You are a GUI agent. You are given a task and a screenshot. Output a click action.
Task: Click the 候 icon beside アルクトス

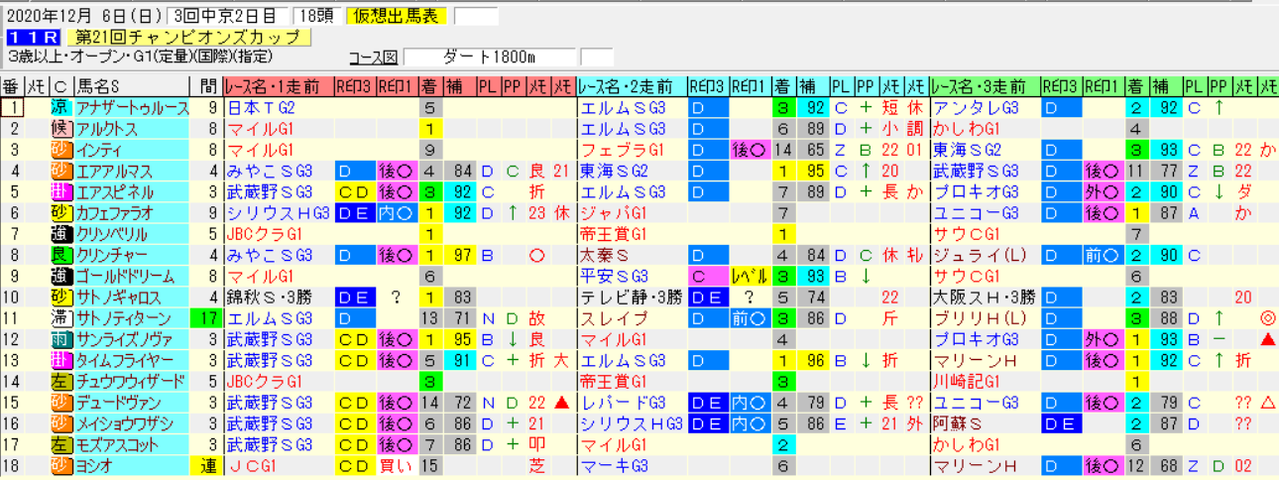(60, 129)
